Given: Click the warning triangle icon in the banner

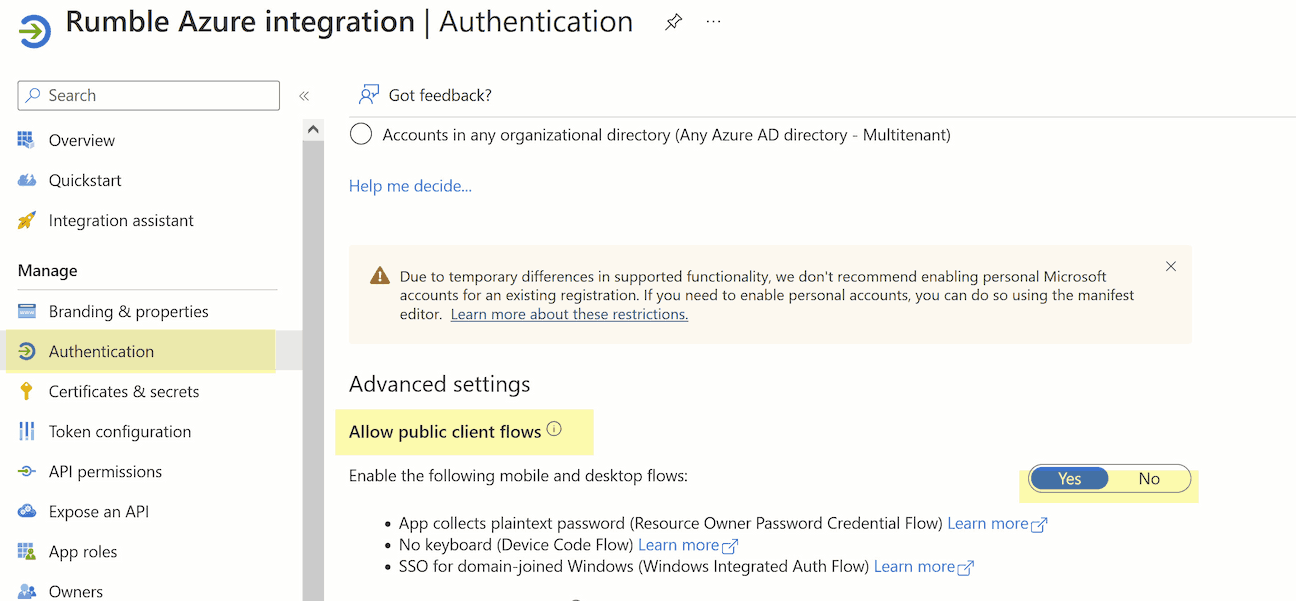Looking at the screenshot, I should coord(380,276).
